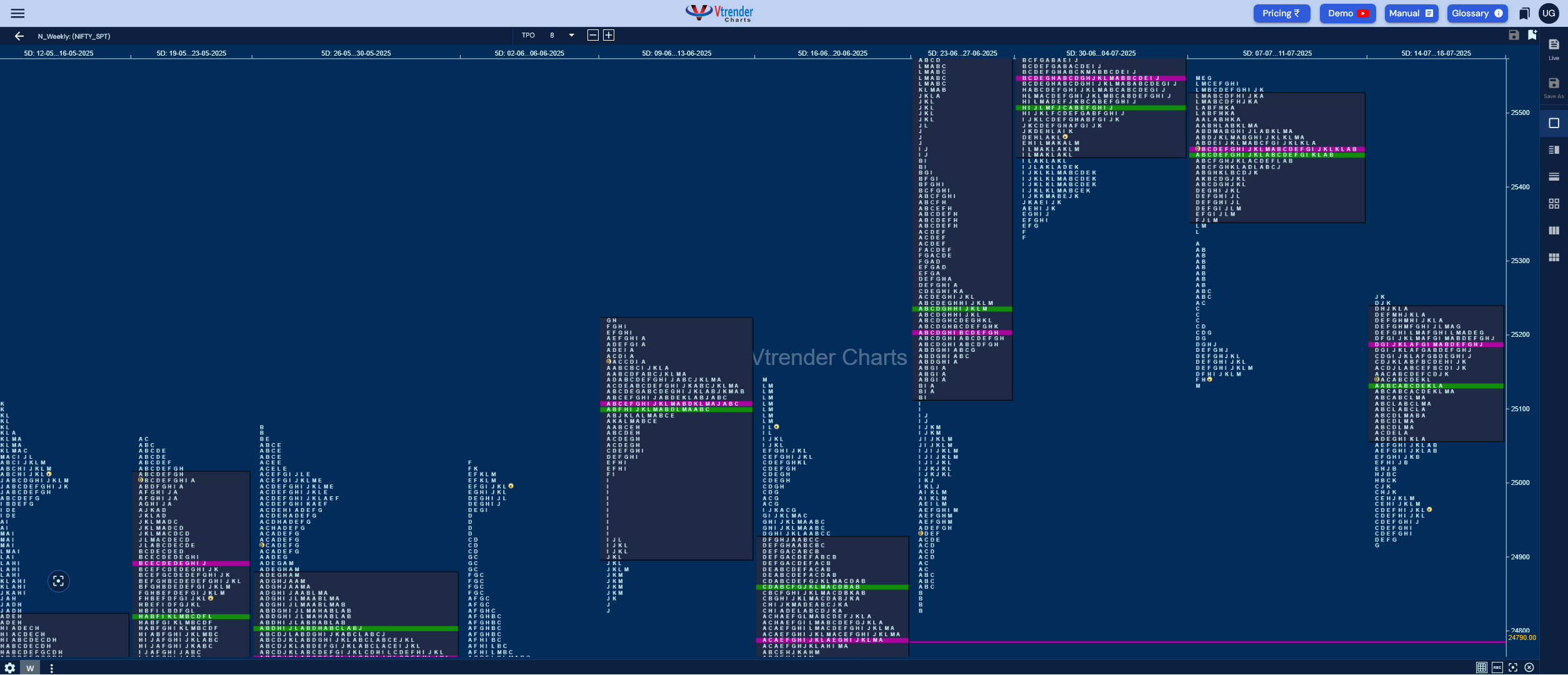Click the 25500 price axis label
1568x675 pixels.
(x=1521, y=113)
